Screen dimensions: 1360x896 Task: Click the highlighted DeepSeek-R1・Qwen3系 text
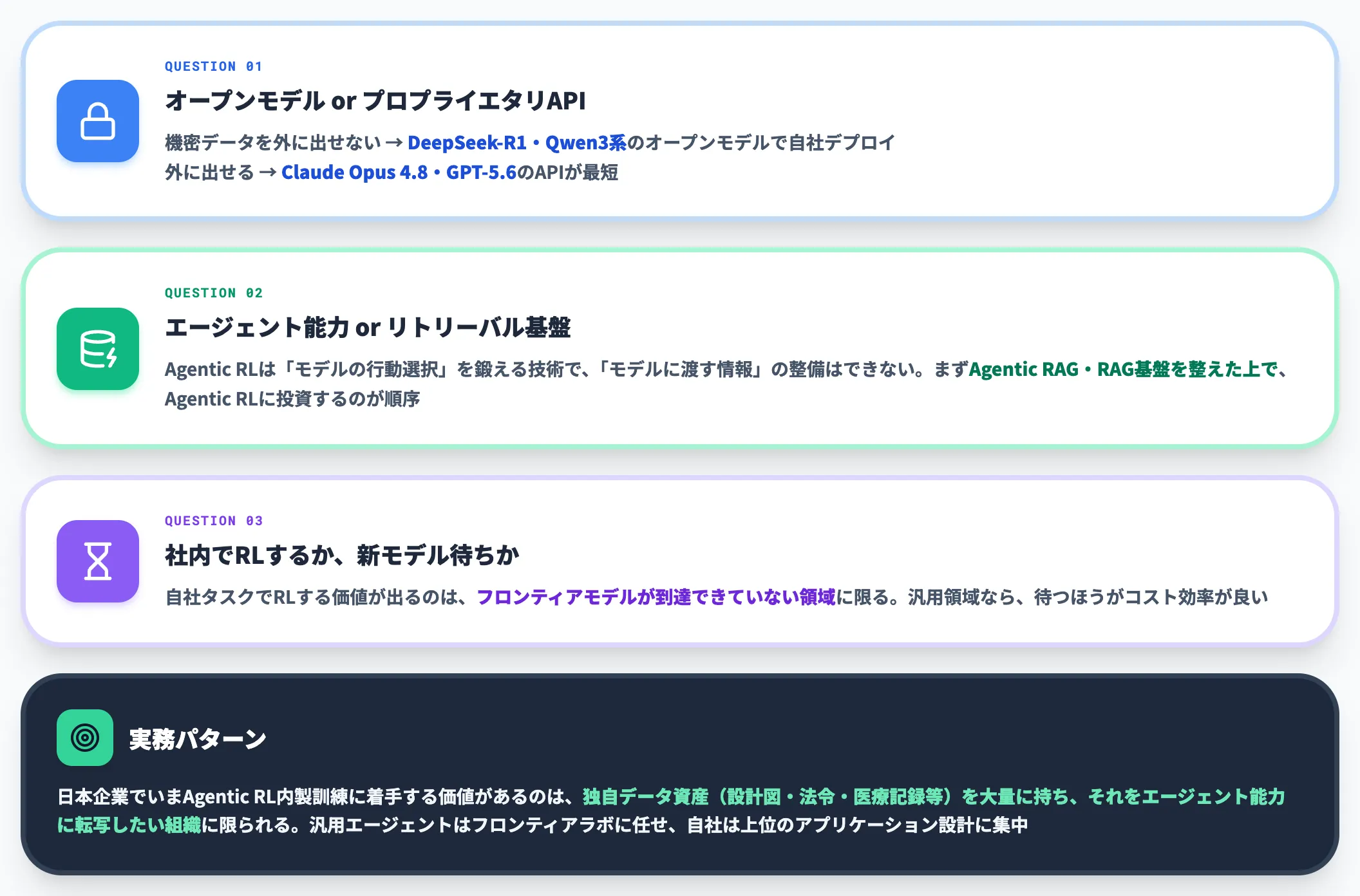coord(517,143)
